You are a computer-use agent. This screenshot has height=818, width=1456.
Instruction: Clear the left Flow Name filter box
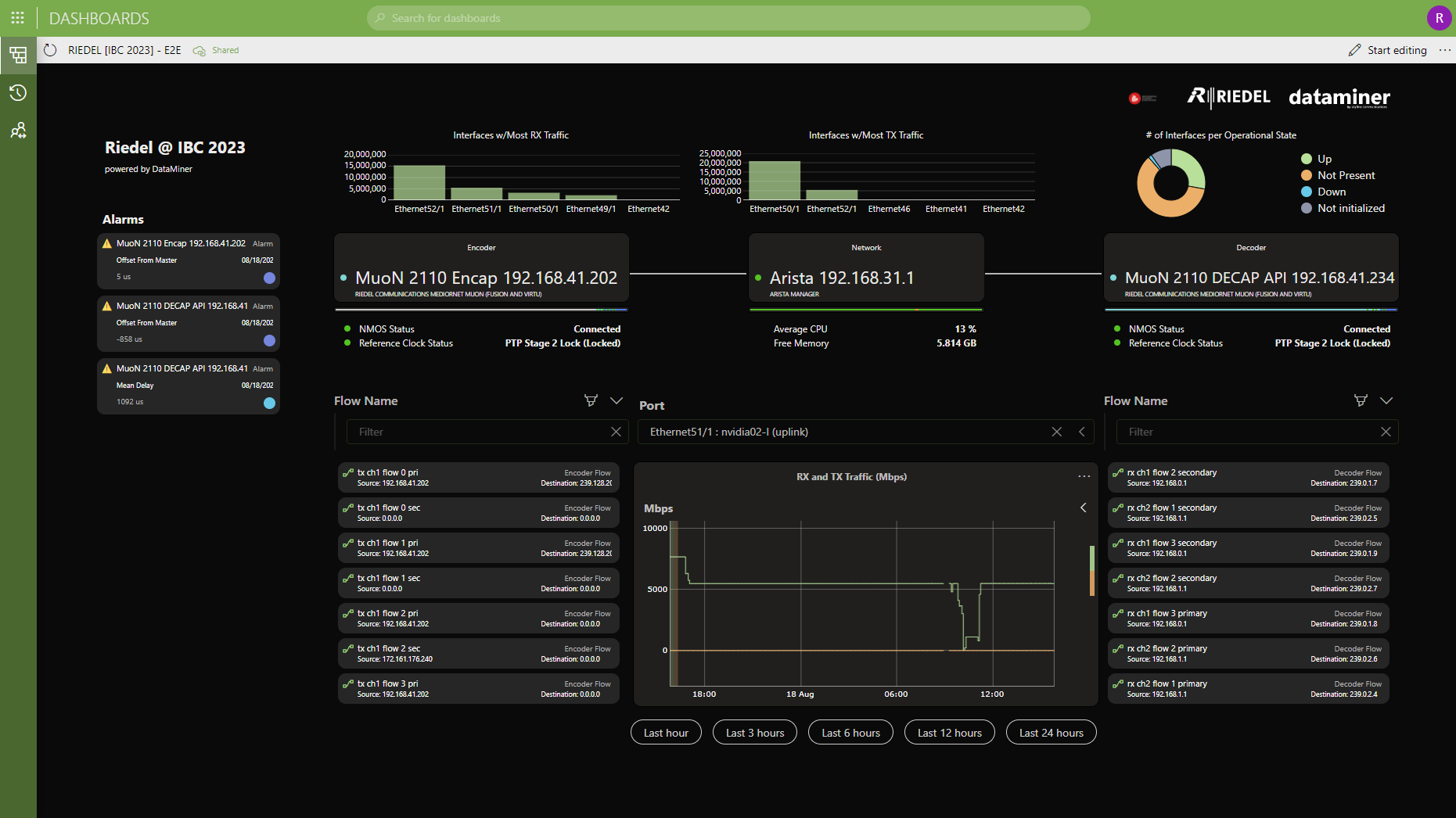point(616,432)
